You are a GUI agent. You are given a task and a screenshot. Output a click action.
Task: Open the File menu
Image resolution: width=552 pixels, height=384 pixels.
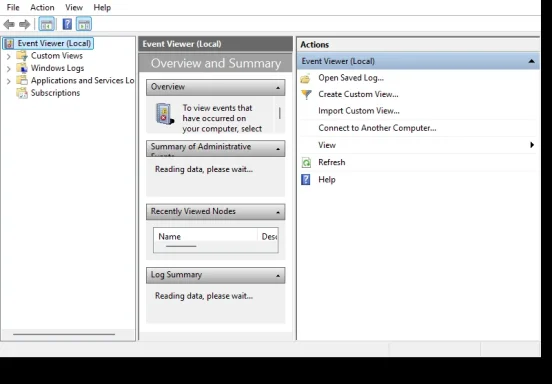[x=13, y=7]
